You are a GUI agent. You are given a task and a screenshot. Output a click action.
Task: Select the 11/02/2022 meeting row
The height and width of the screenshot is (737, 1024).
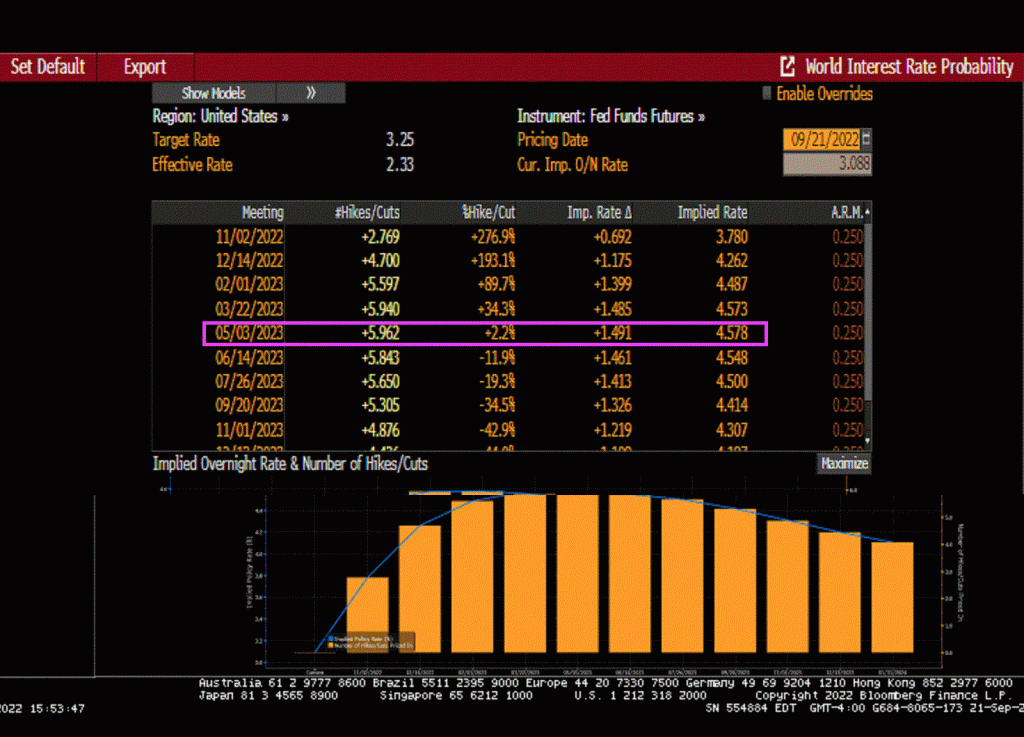(485, 237)
